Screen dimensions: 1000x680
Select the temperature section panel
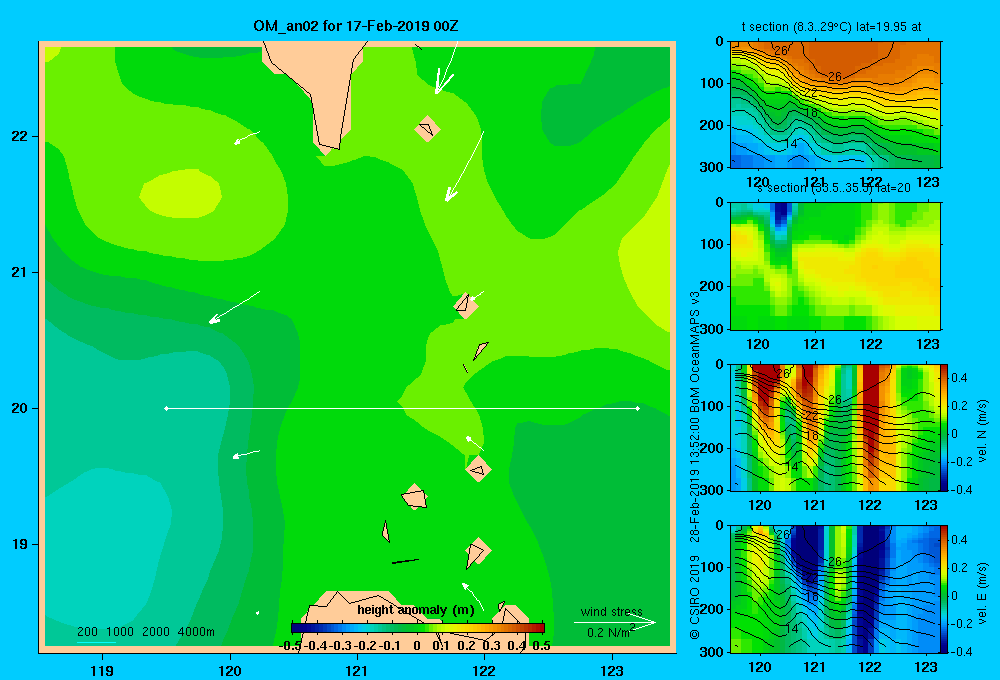click(835, 105)
